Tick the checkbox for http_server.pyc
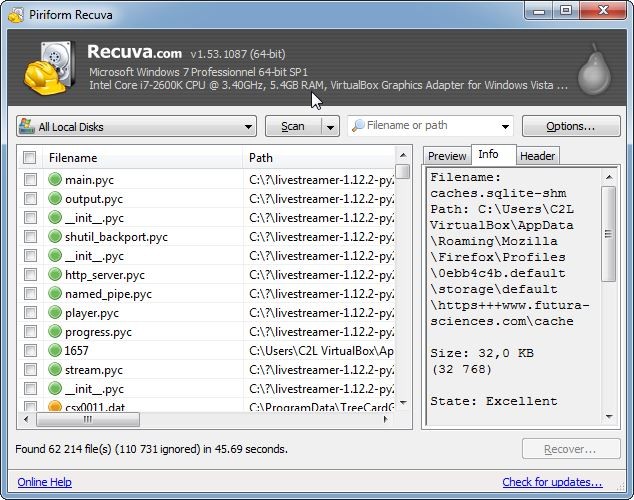This screenshot has height=500, width=634. coord(30,274)
